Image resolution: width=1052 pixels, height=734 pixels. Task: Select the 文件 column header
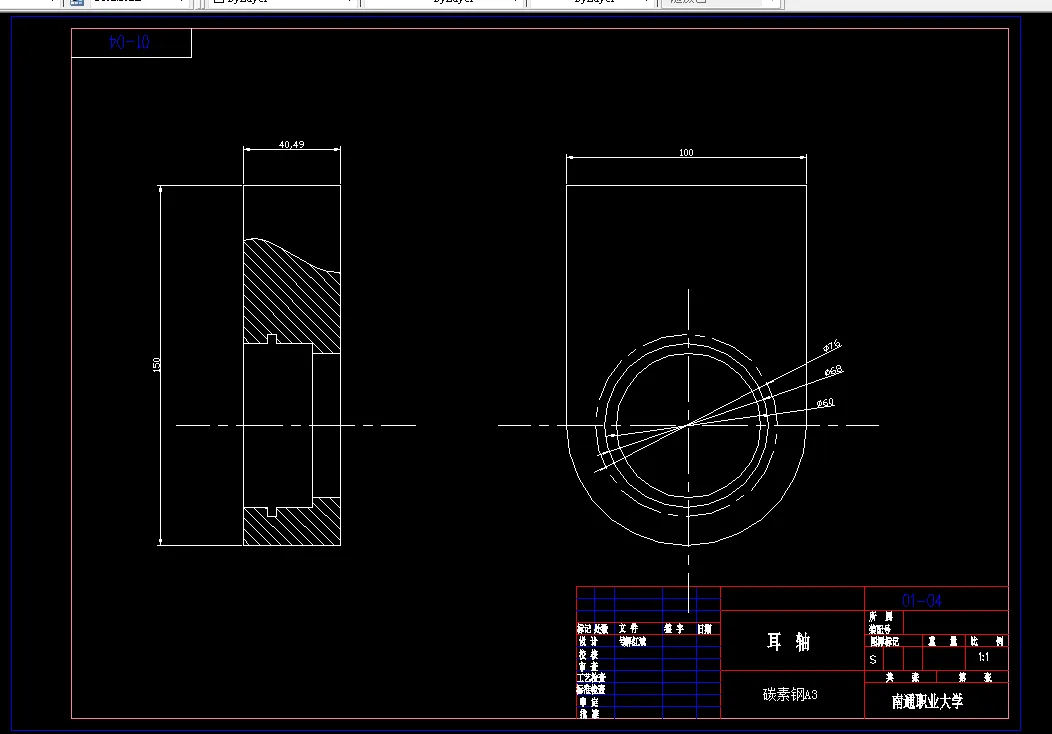pyautogui.click(x=628, y=629)
